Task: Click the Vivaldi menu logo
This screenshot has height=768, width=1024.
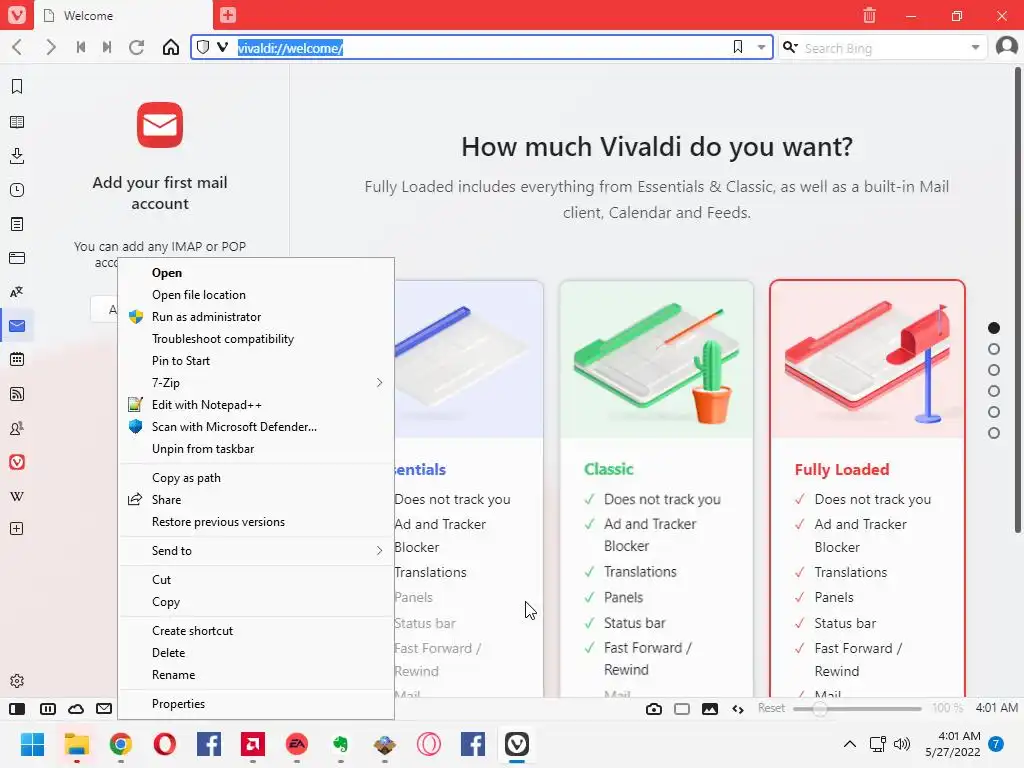Action: click(x=17, y=15)
